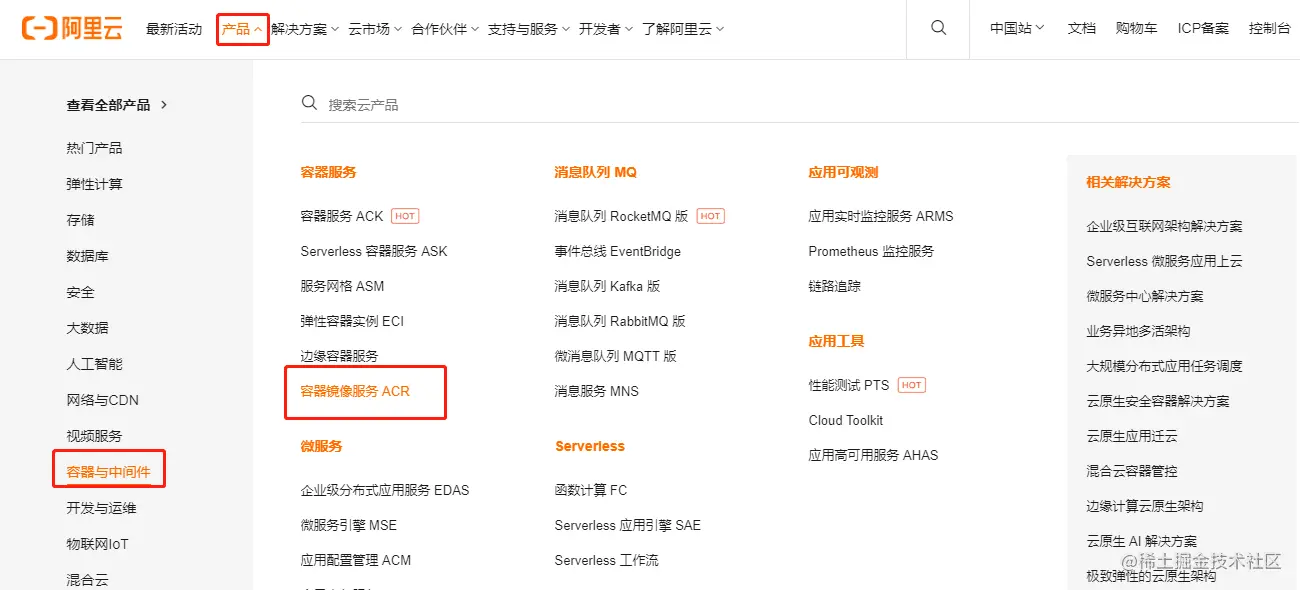1300x590 pixels.
Task: Select 数据库 category in sidebar
Action: [87, 256]
